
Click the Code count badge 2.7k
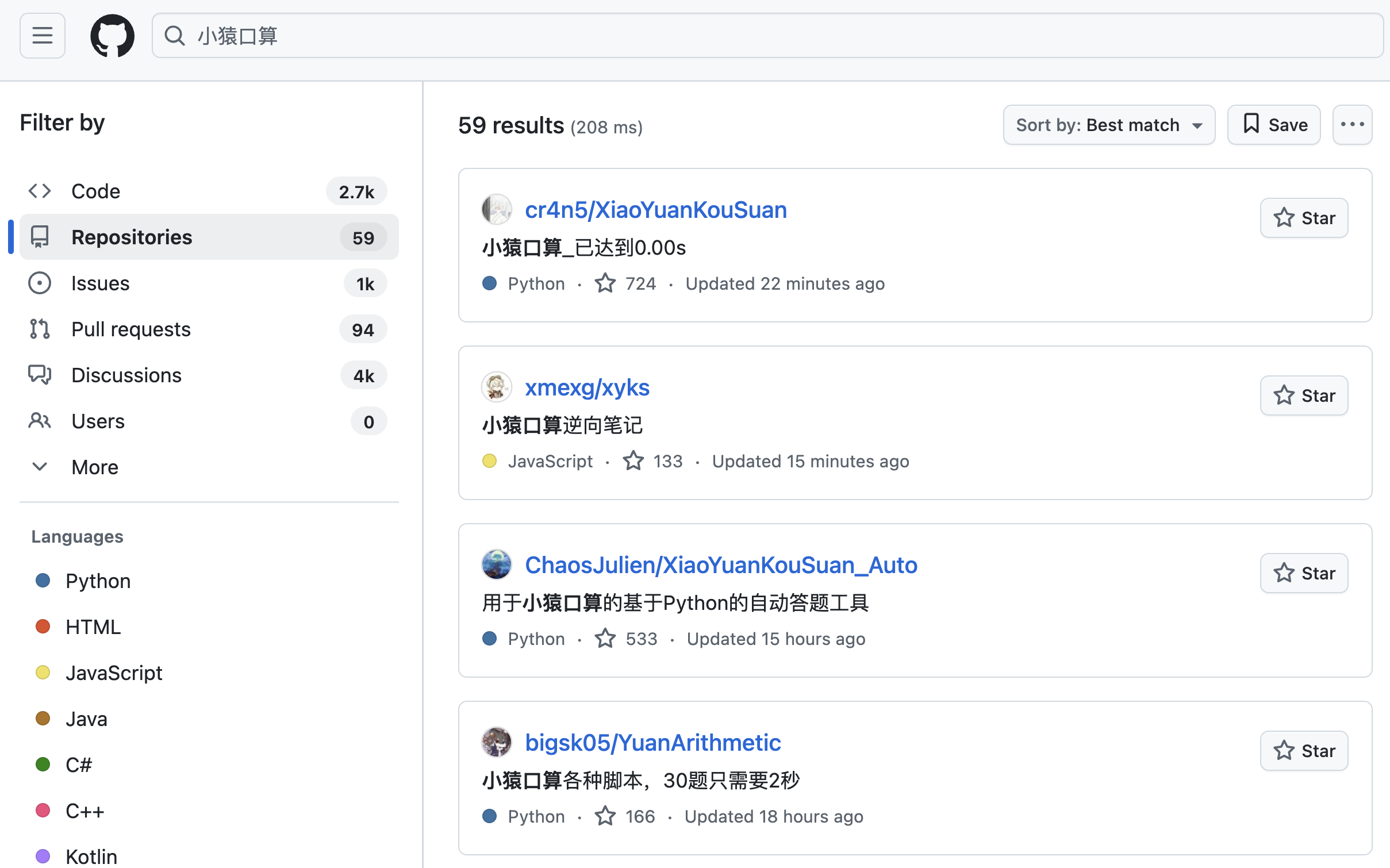tap(356, 191)
